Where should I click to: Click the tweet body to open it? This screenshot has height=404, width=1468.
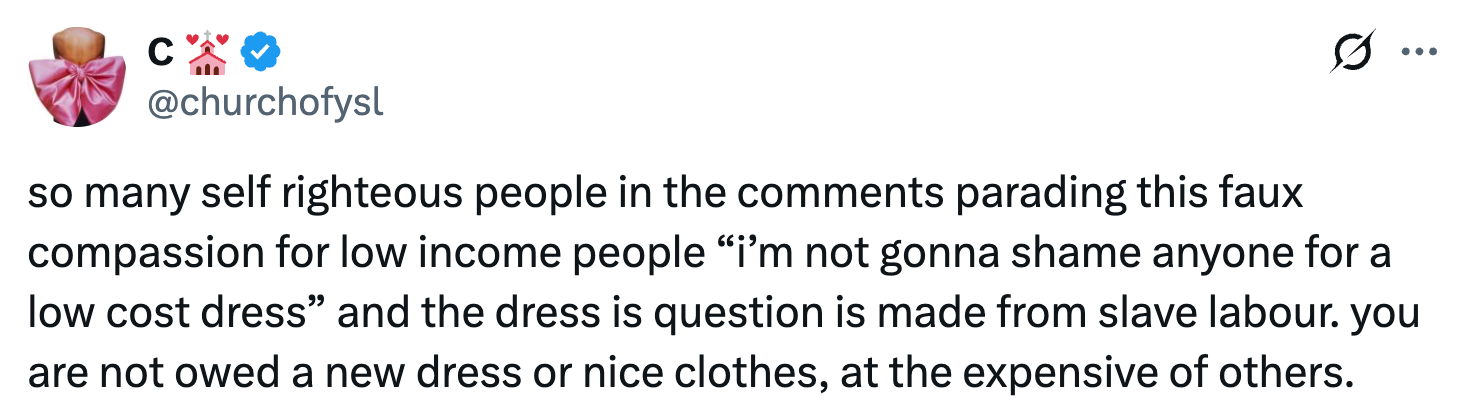coord(700,282)
